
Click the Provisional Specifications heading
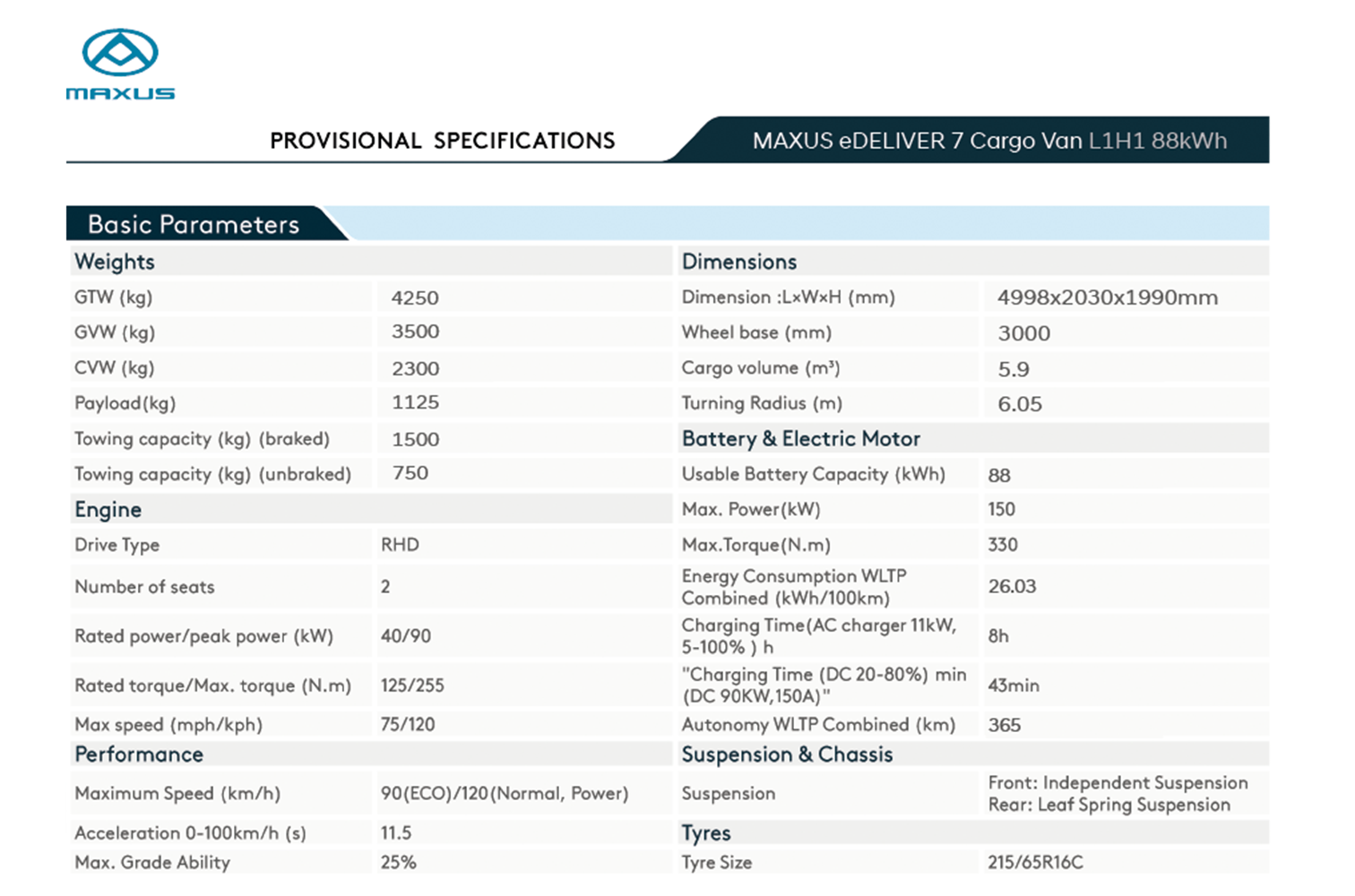pos(442,141)
